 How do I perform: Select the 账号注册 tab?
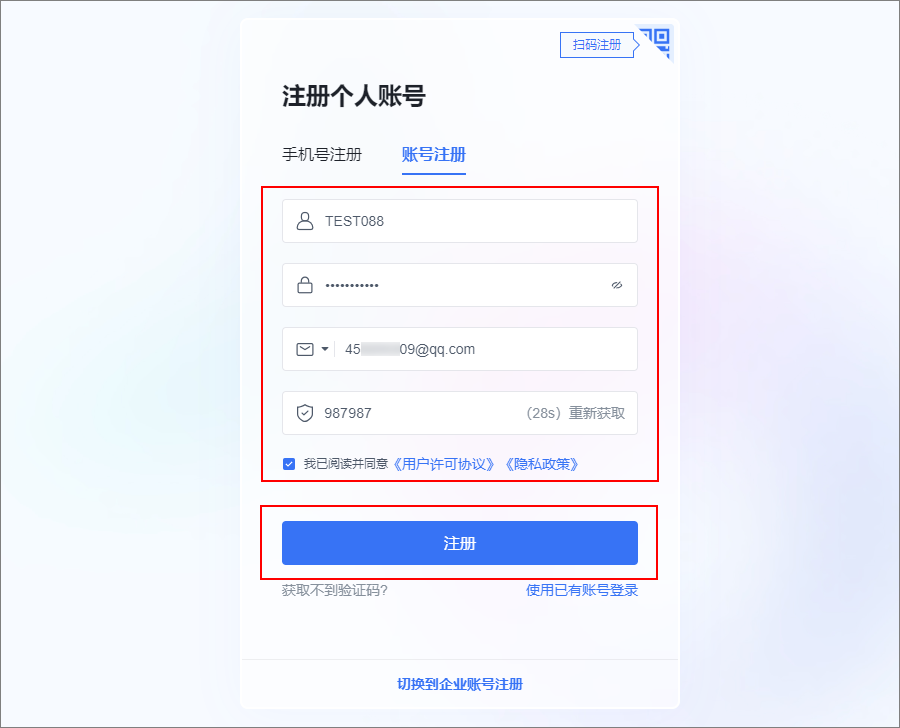click(433, 154)
